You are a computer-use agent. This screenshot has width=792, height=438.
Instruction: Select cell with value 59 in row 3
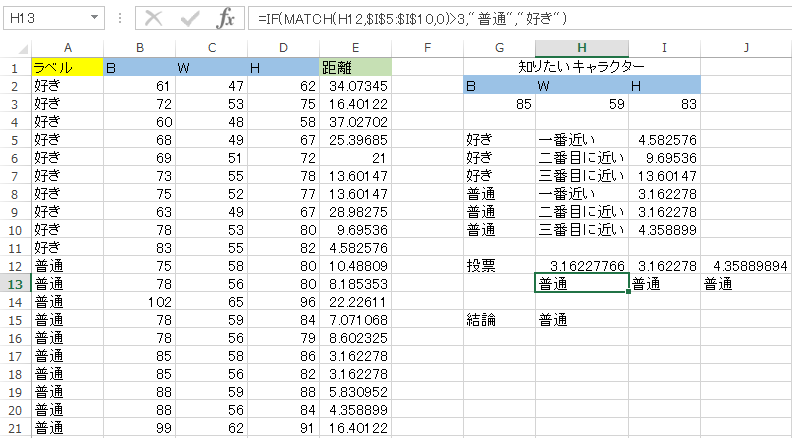point(582,104)
